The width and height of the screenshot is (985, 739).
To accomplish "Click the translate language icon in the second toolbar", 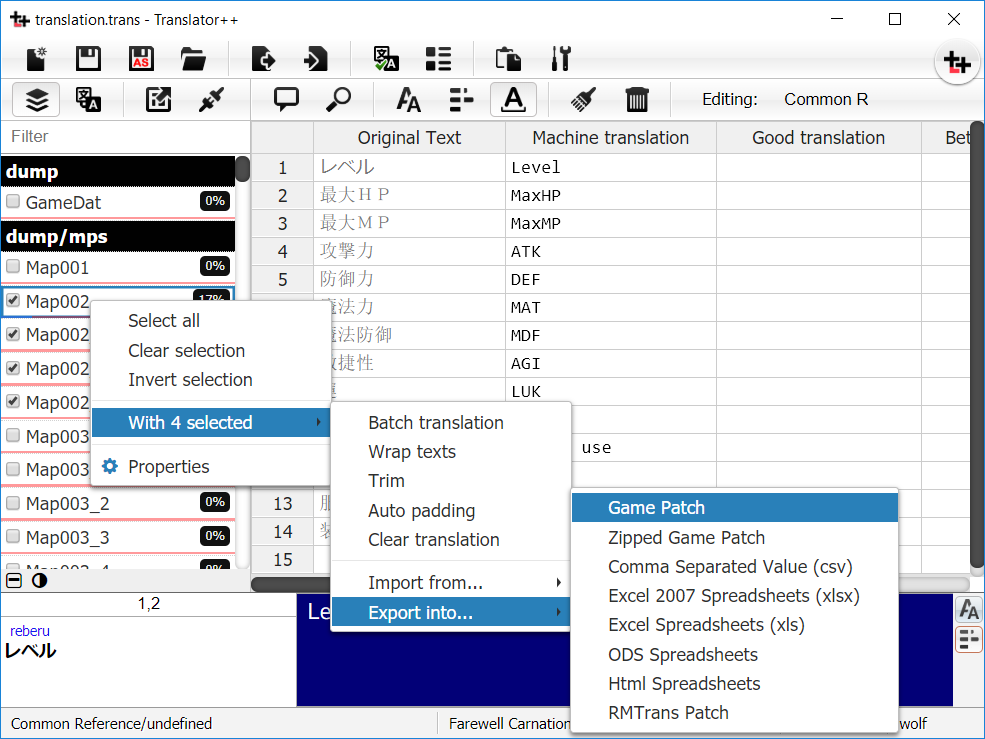I will tap(89, 100).
